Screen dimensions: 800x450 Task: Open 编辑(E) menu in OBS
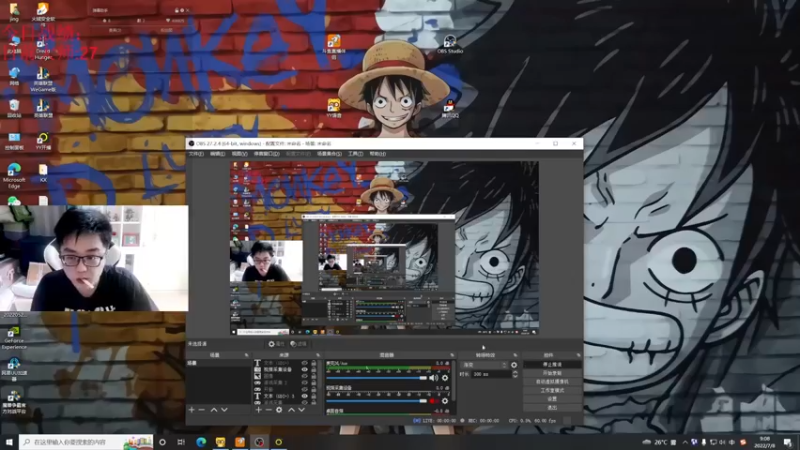[217, 154]
